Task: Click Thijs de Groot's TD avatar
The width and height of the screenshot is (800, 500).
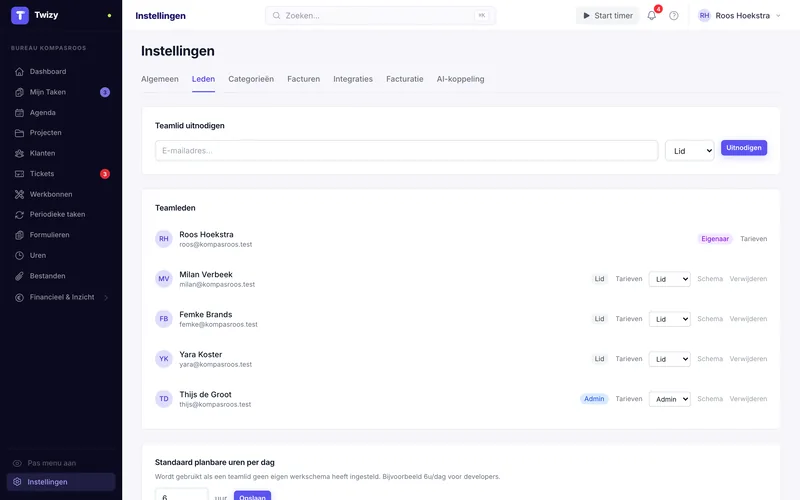Action: click(164, 399)
